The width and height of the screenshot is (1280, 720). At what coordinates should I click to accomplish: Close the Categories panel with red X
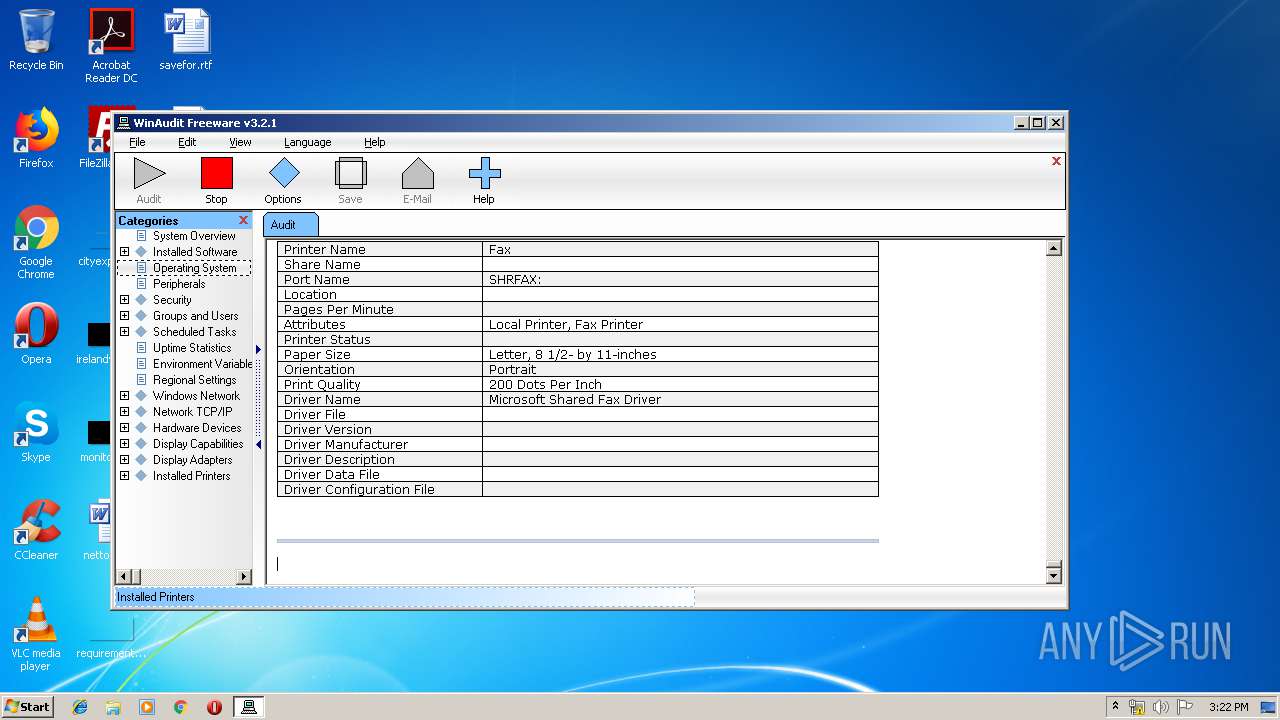pos(243,220)
